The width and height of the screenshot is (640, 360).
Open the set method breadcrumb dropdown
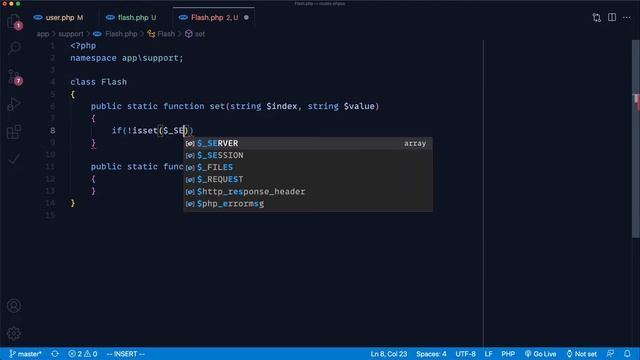click(195, 34)
